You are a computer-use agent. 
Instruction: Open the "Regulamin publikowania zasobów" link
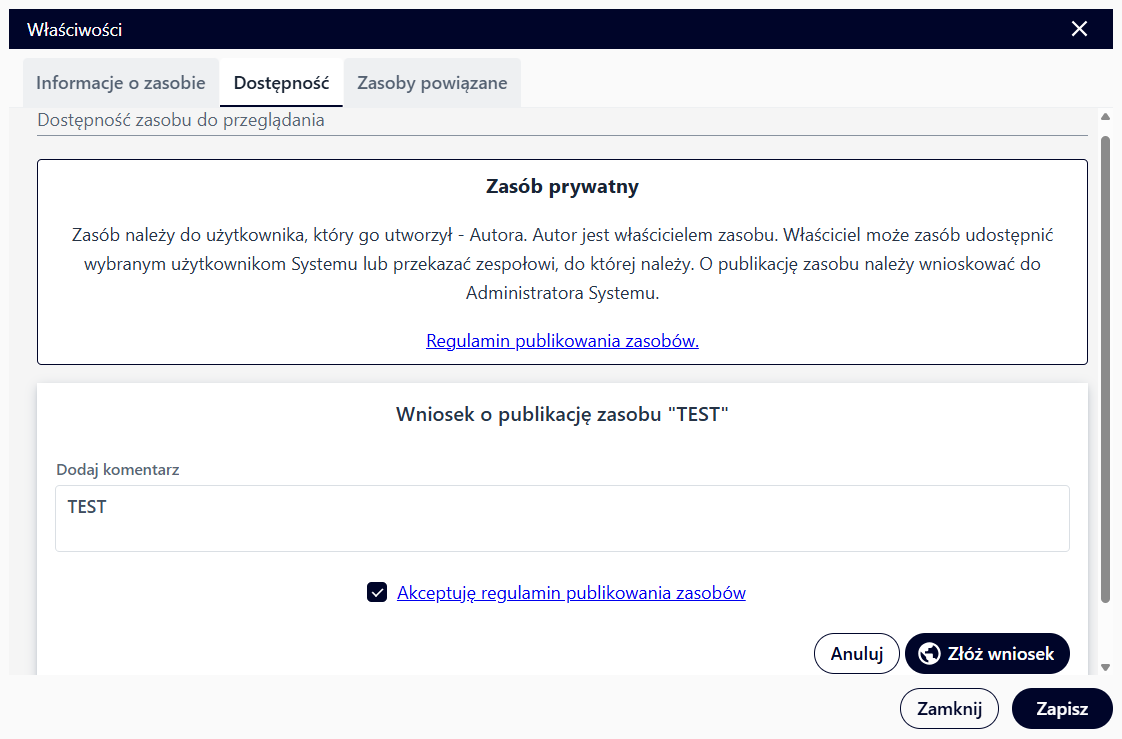tap(562, 340)
